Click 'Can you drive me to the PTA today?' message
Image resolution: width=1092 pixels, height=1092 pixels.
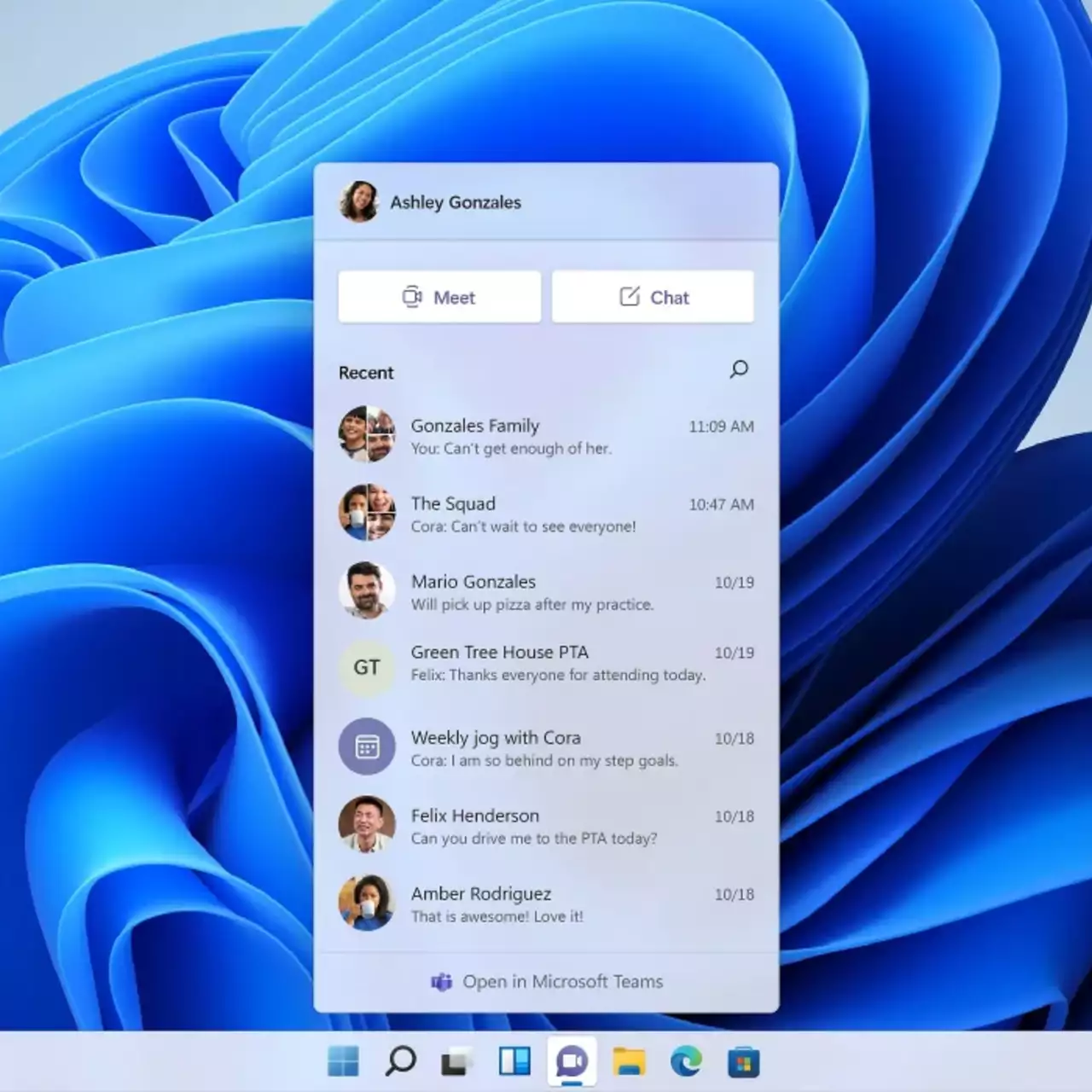(534, 839)
